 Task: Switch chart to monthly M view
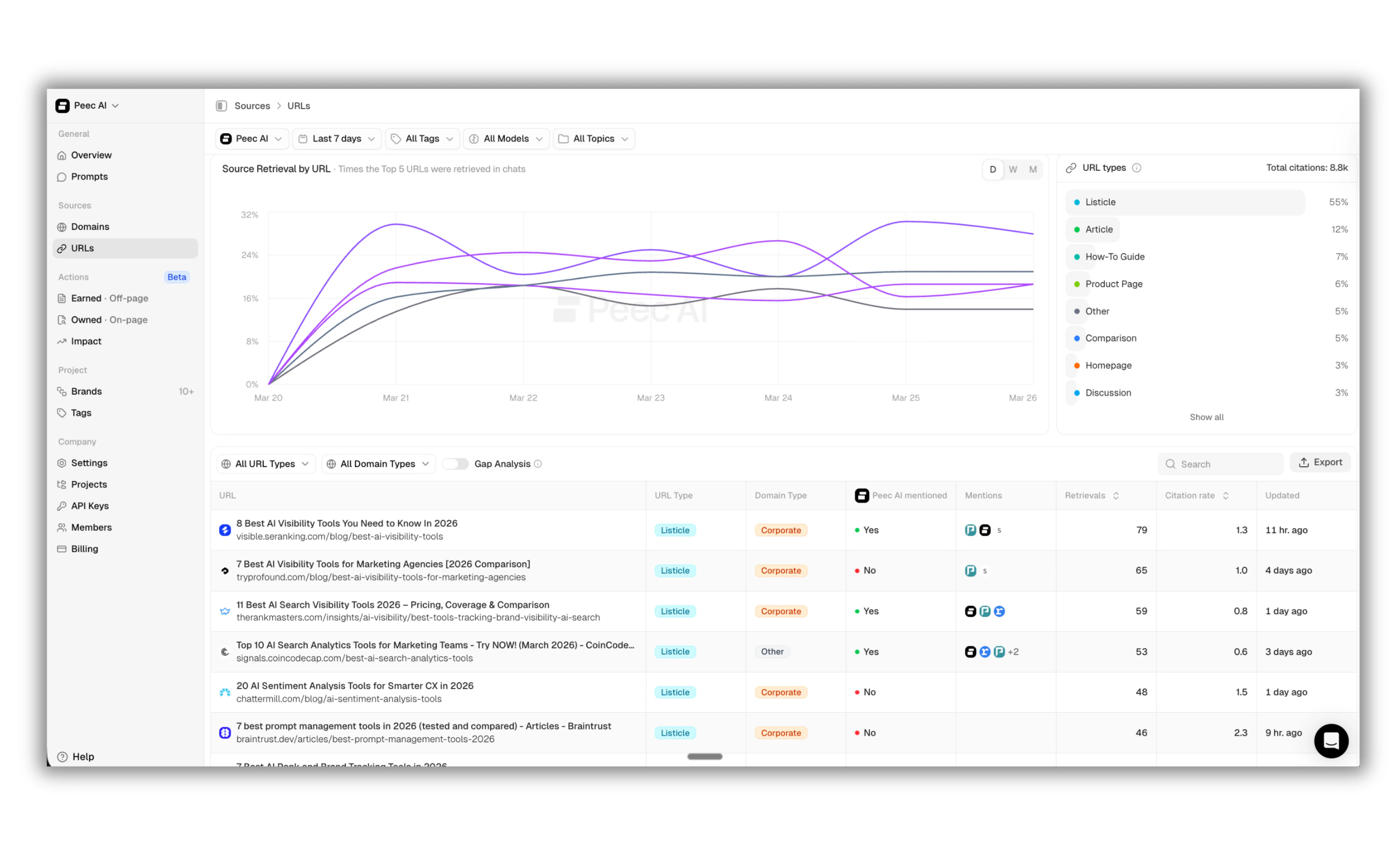[x=1032, y=169]
